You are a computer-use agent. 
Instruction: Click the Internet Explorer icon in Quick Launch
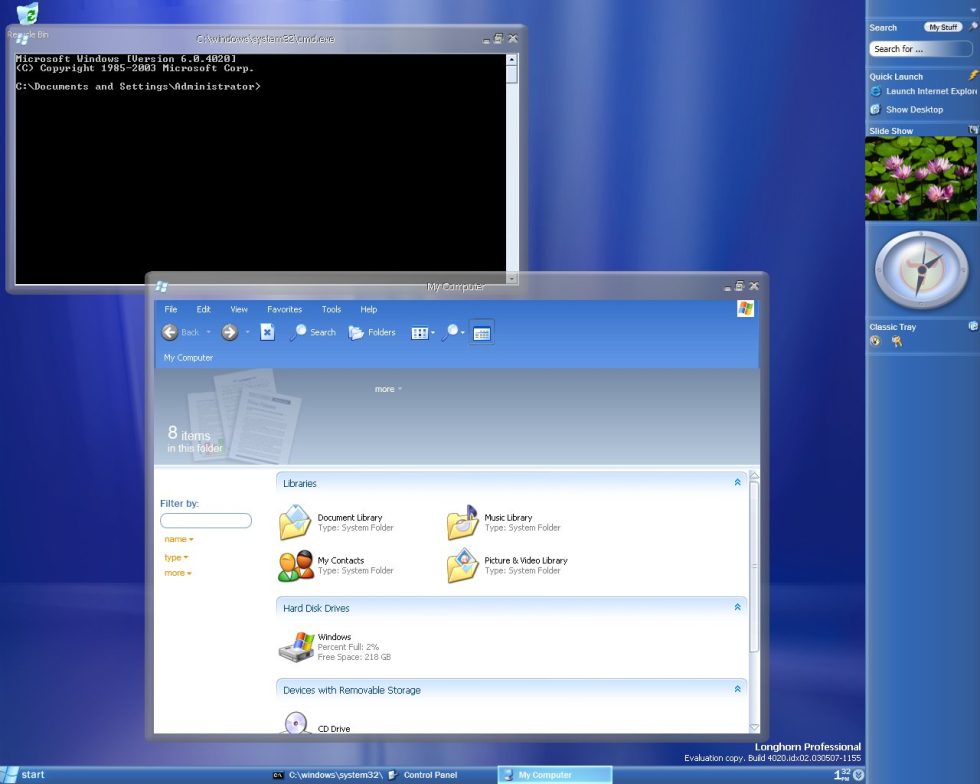[876, 91]
